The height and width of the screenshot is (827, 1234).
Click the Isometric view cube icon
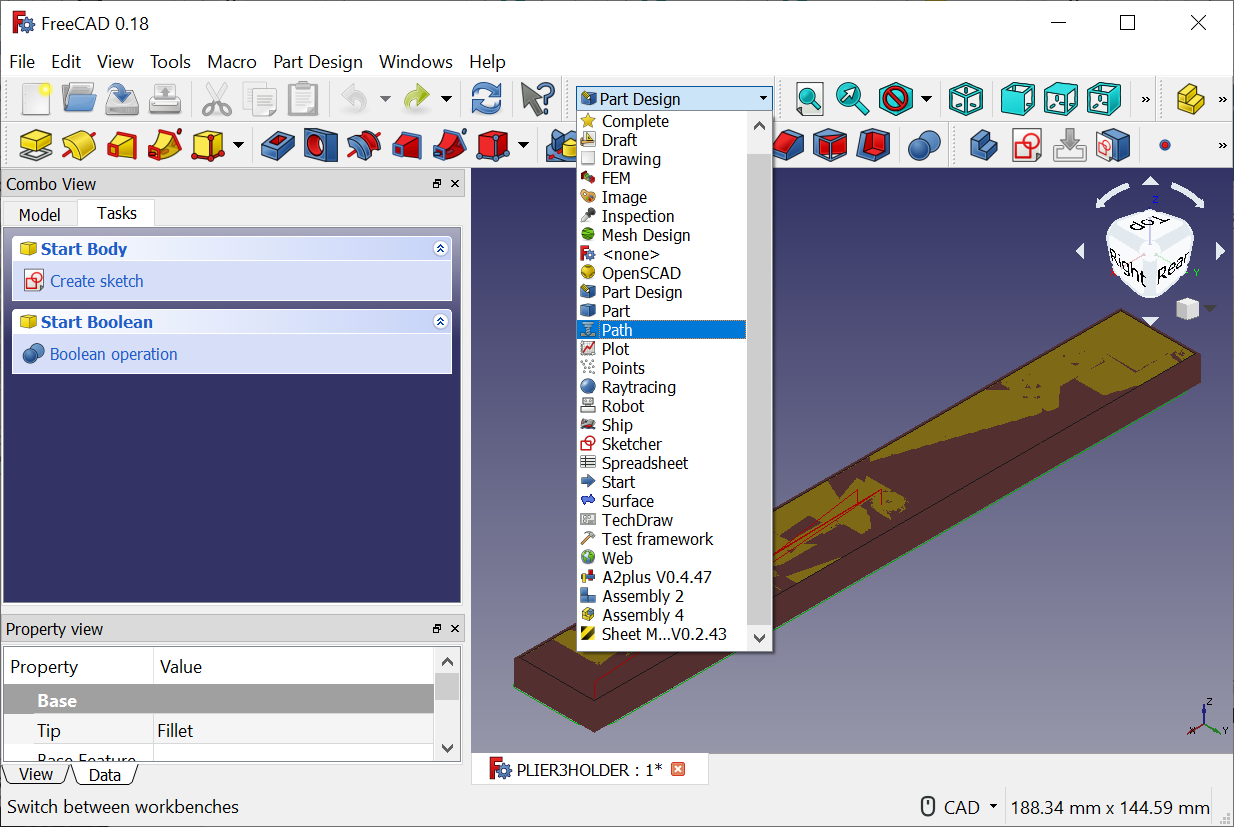[966, 99]
